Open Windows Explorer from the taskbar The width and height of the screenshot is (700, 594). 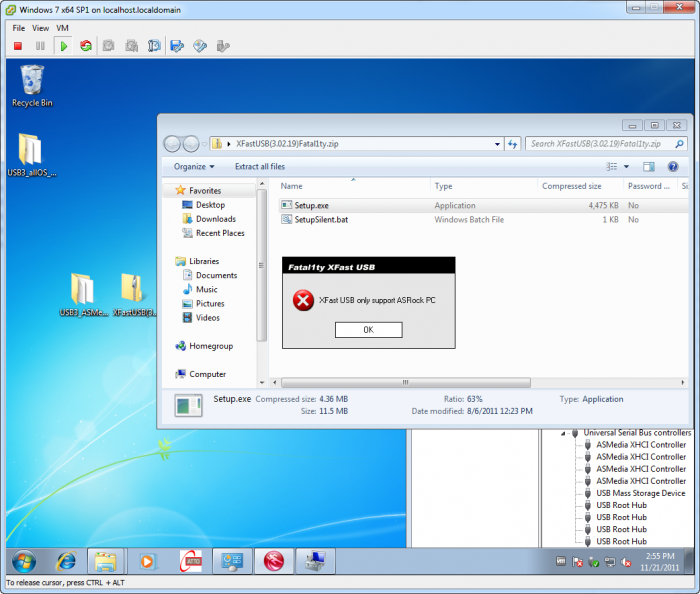[105, 561]
